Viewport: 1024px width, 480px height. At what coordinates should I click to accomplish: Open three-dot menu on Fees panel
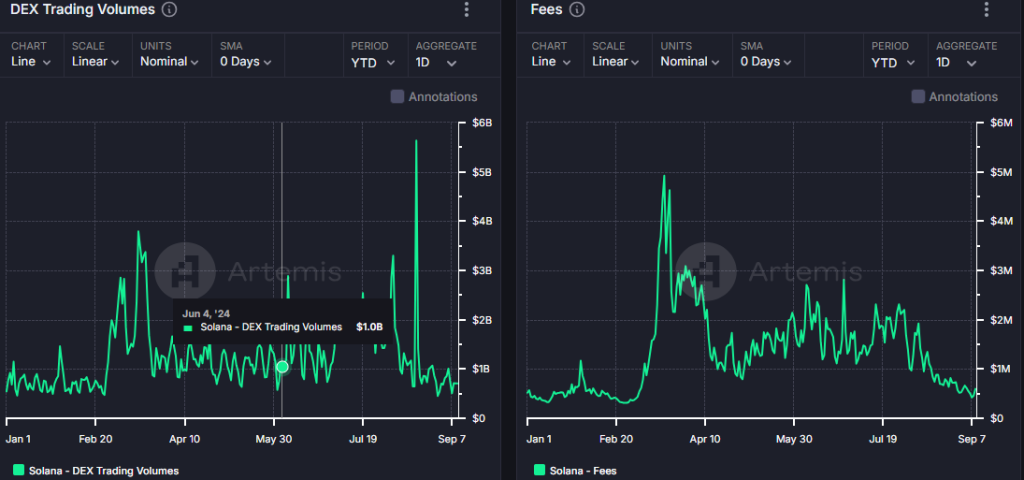click(987, 10)
